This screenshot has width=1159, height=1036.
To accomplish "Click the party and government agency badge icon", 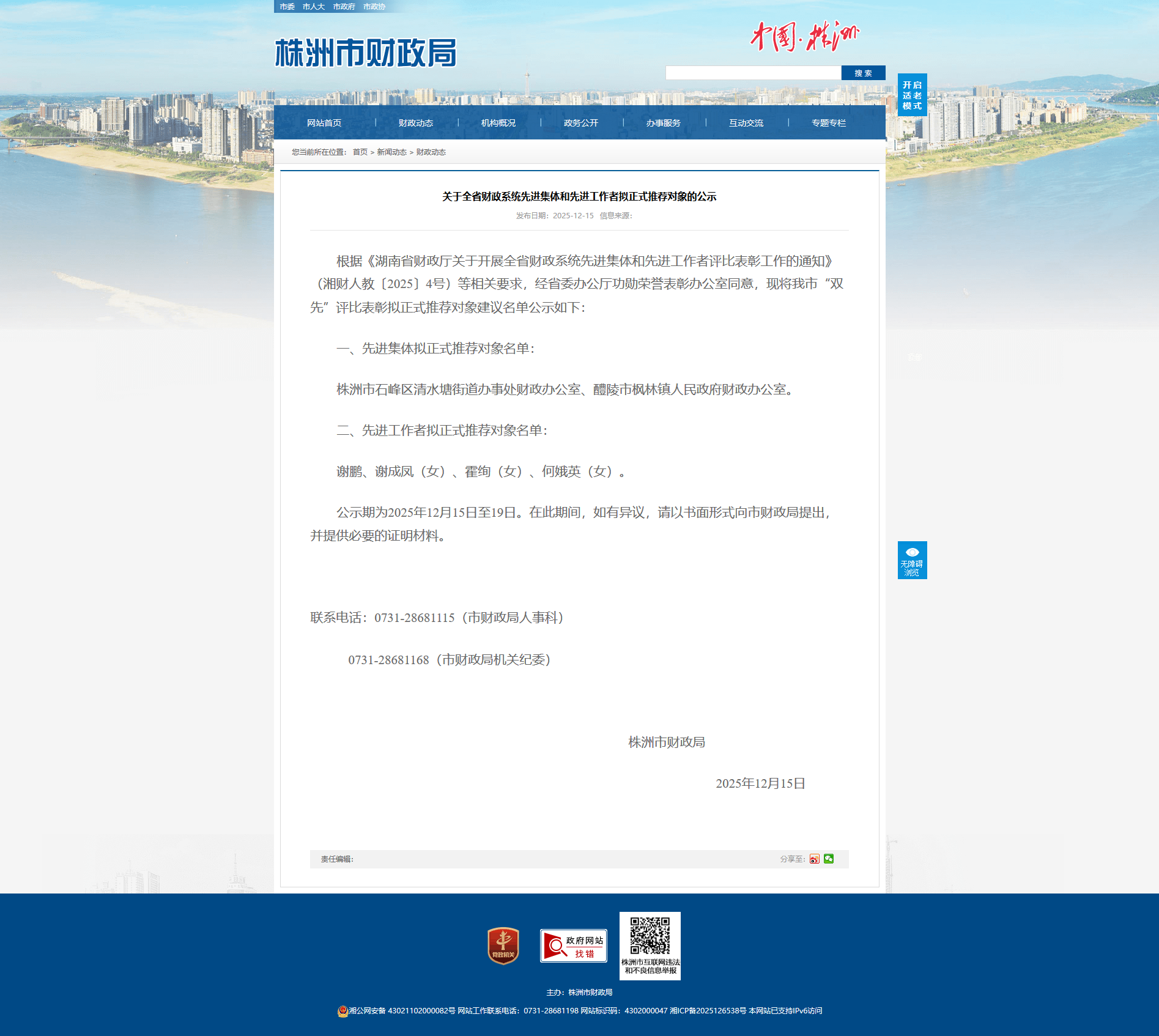I will coord(503,945).
